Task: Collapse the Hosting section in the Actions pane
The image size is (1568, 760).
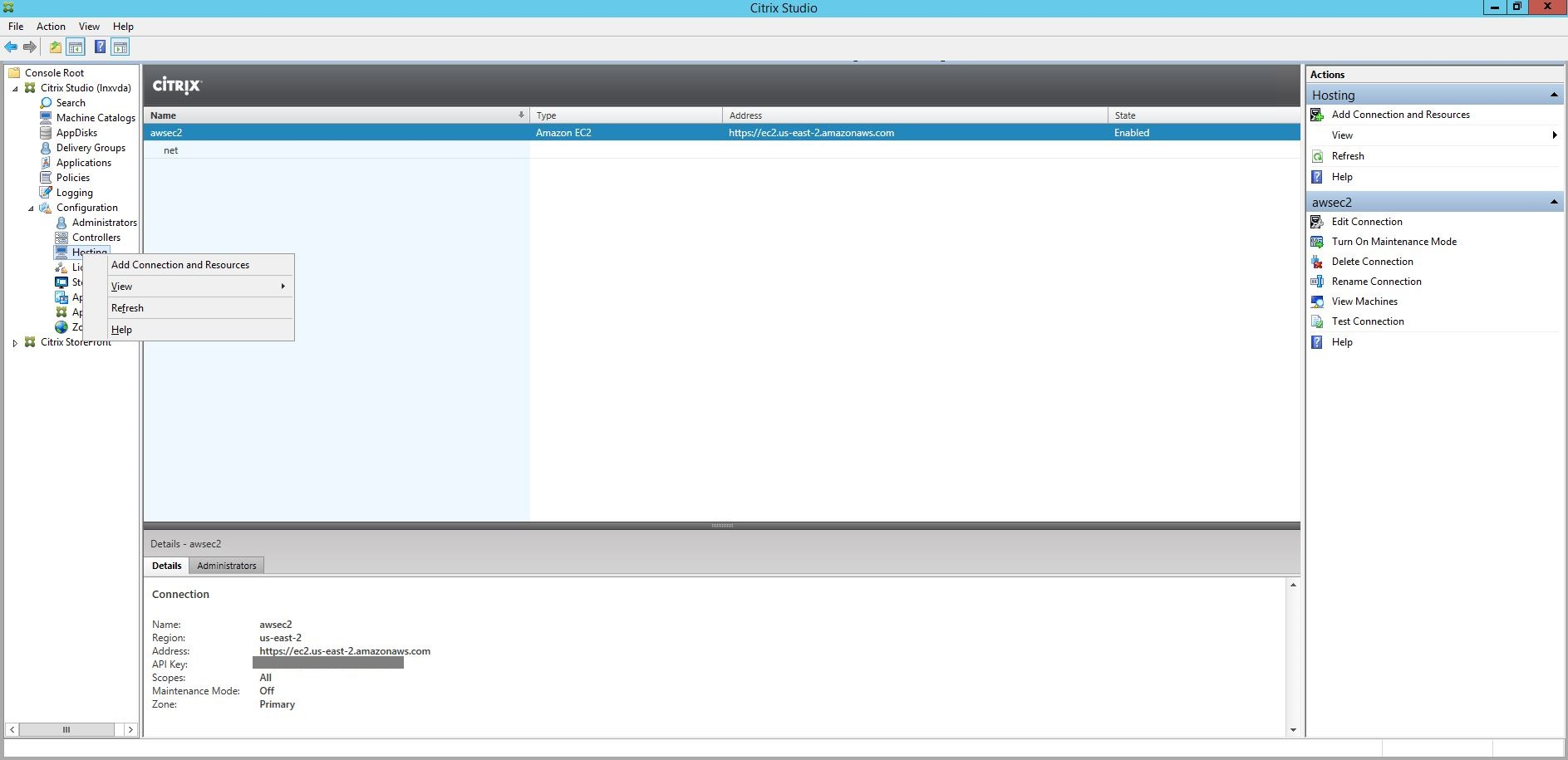Action: pyautogui.click(x=1554, y=96)
